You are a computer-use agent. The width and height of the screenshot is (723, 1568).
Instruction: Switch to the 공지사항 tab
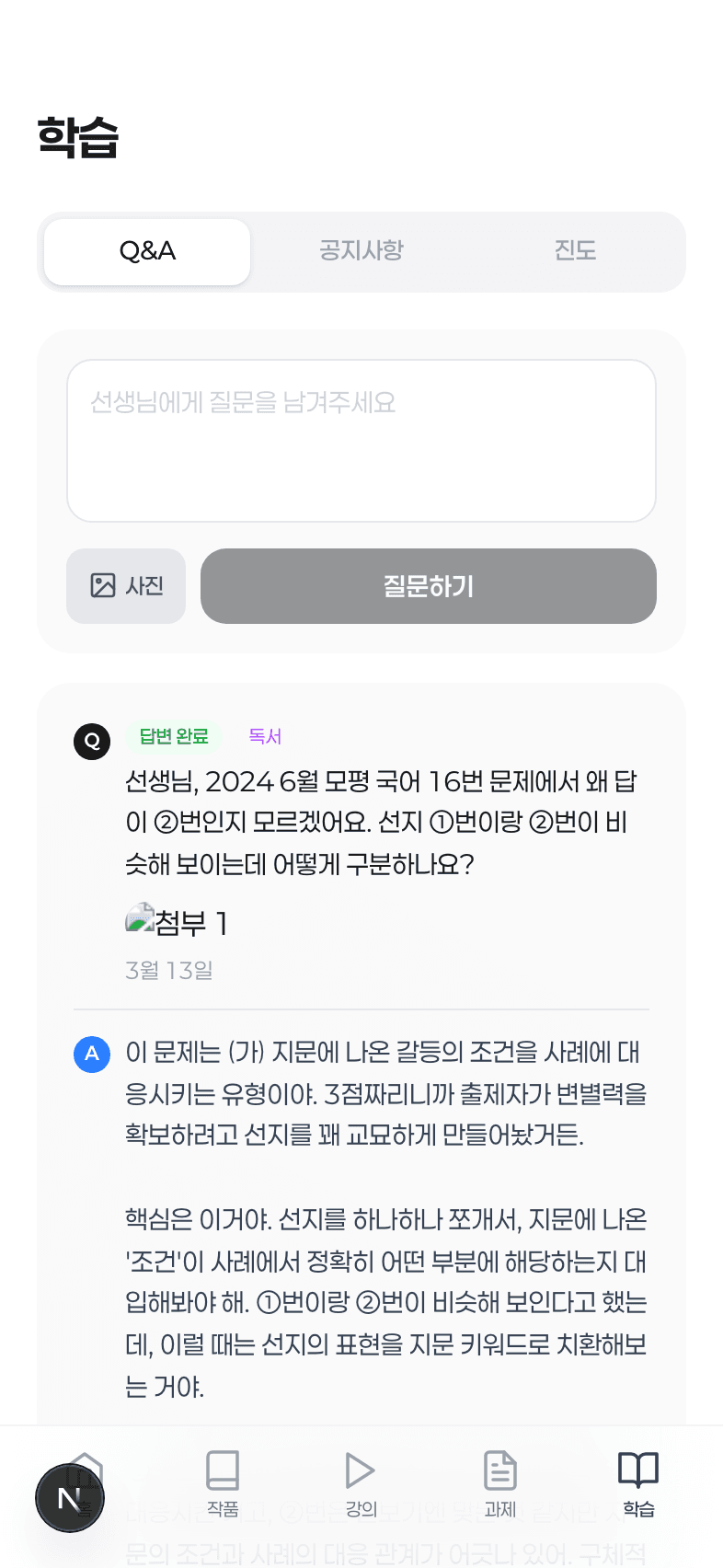361,251
